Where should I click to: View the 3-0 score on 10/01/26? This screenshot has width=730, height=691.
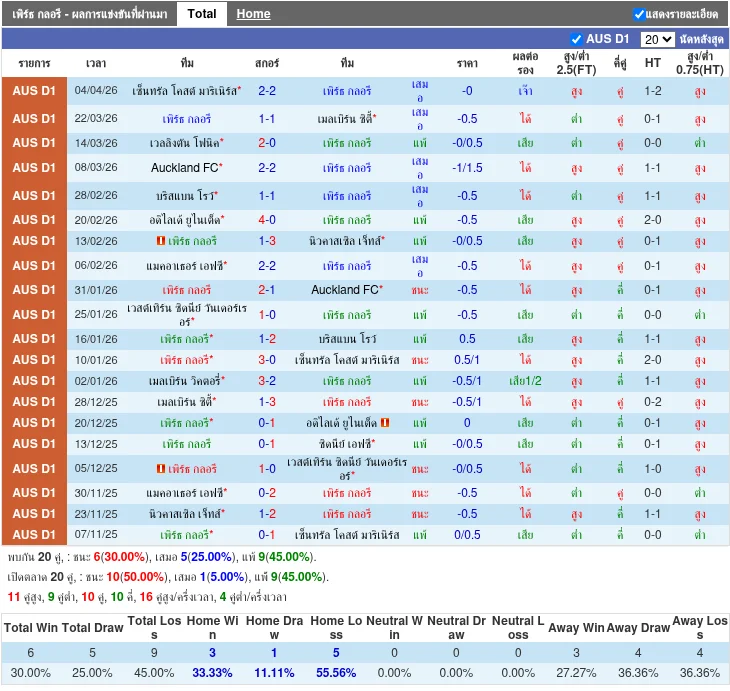coord(267,360)
